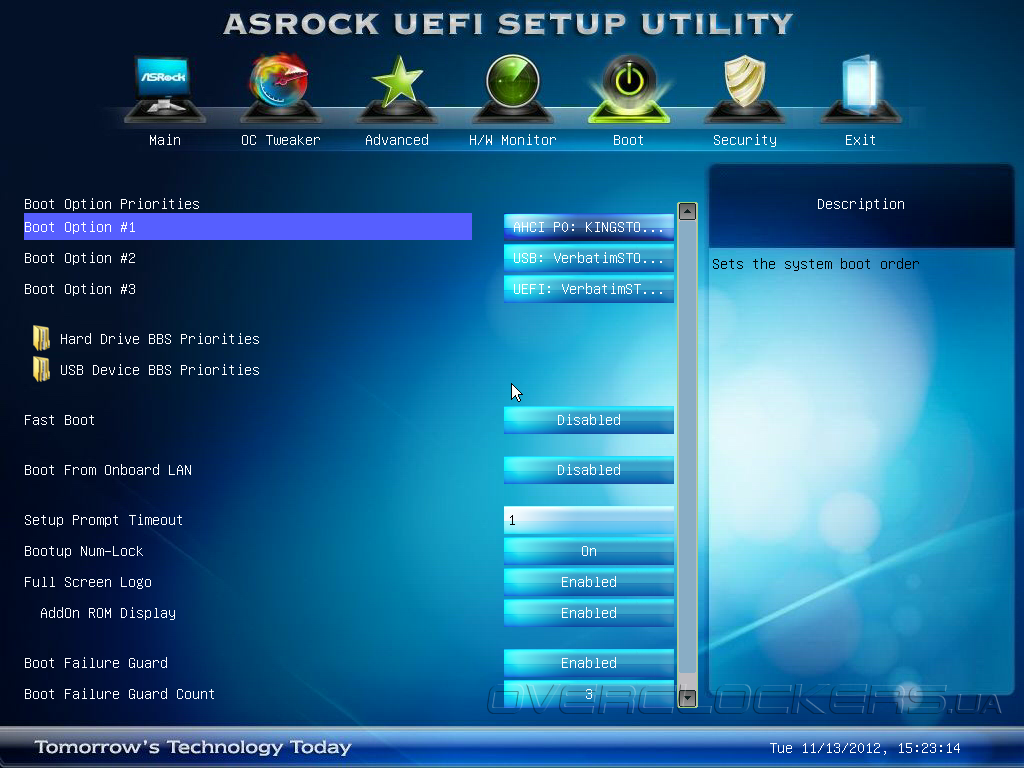Switch to the Main tab label

(165, 140)
